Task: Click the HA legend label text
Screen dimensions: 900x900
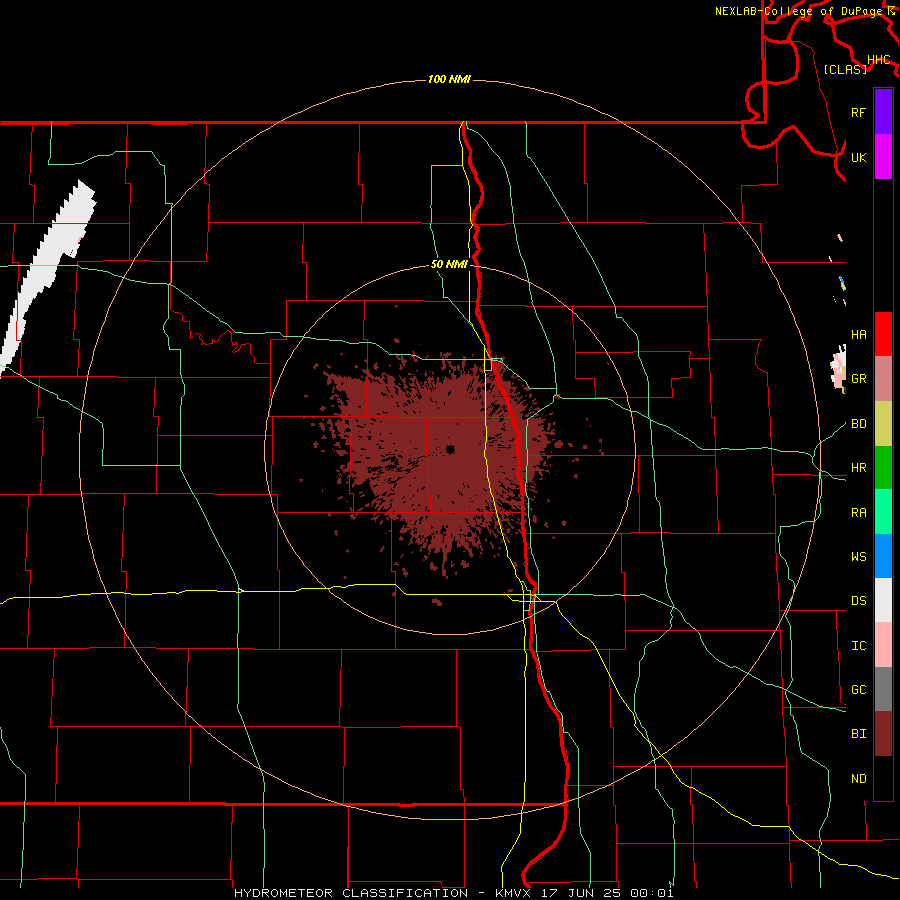Action: click(x=859, y=334)
